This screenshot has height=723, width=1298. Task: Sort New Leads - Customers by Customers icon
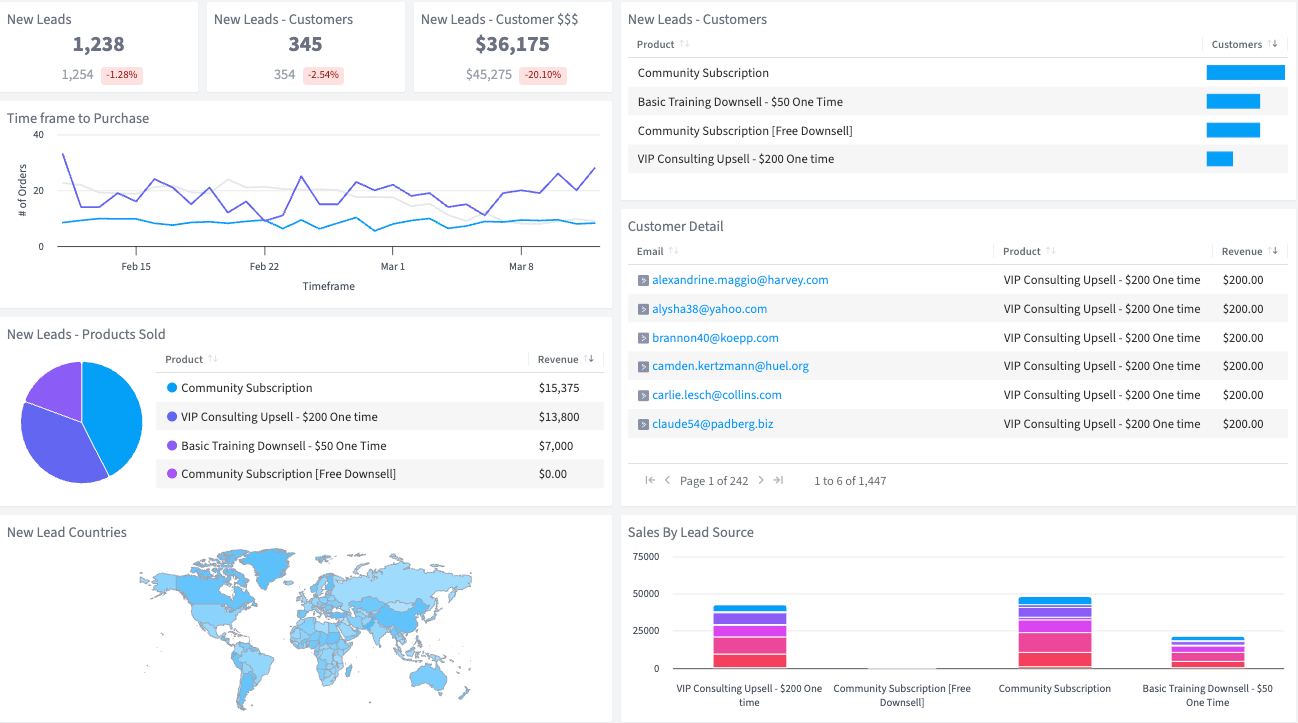pyautogui.click(x=1273, y=45)
